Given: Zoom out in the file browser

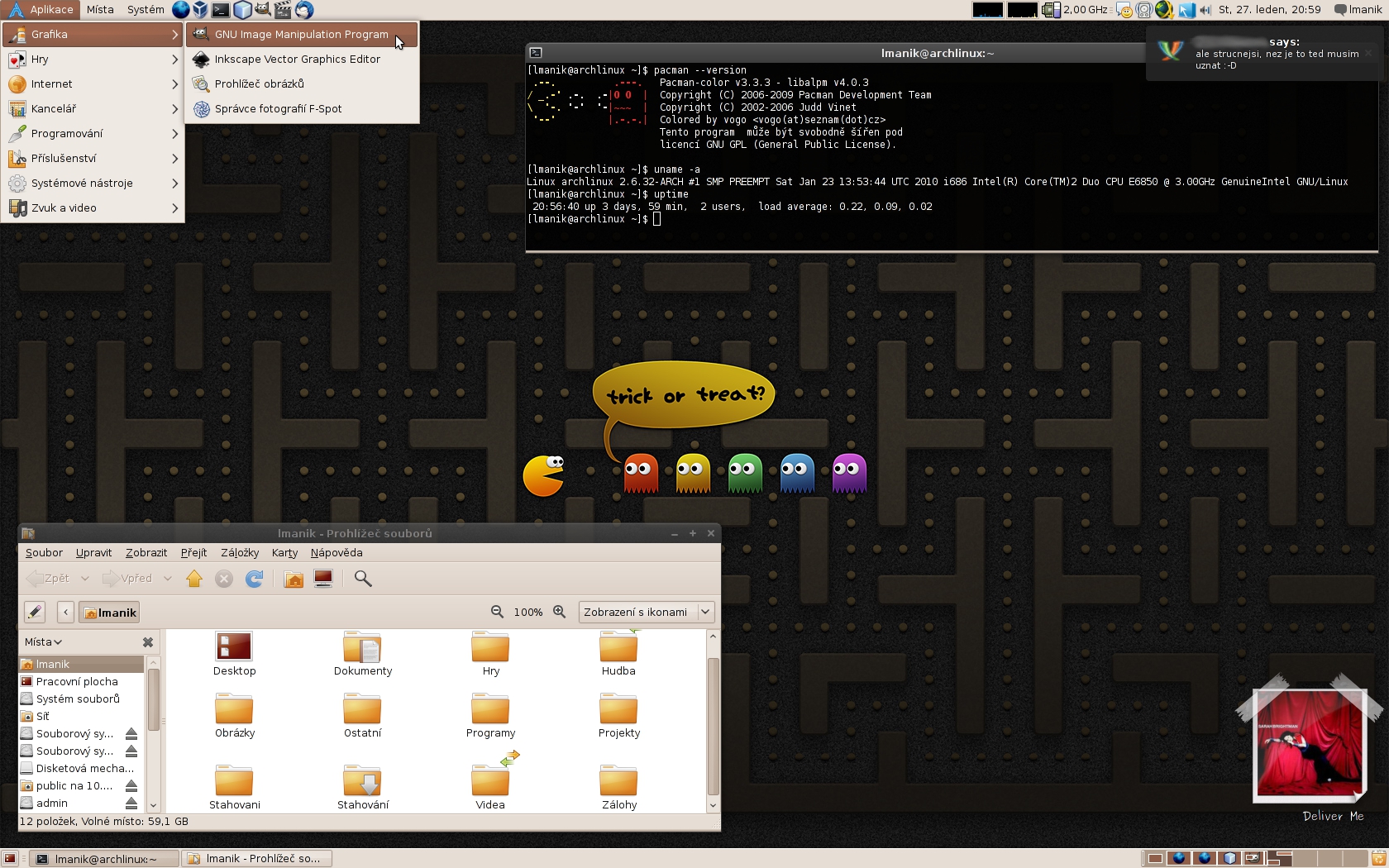Looking at the screenshot, I should coord(497,612).
